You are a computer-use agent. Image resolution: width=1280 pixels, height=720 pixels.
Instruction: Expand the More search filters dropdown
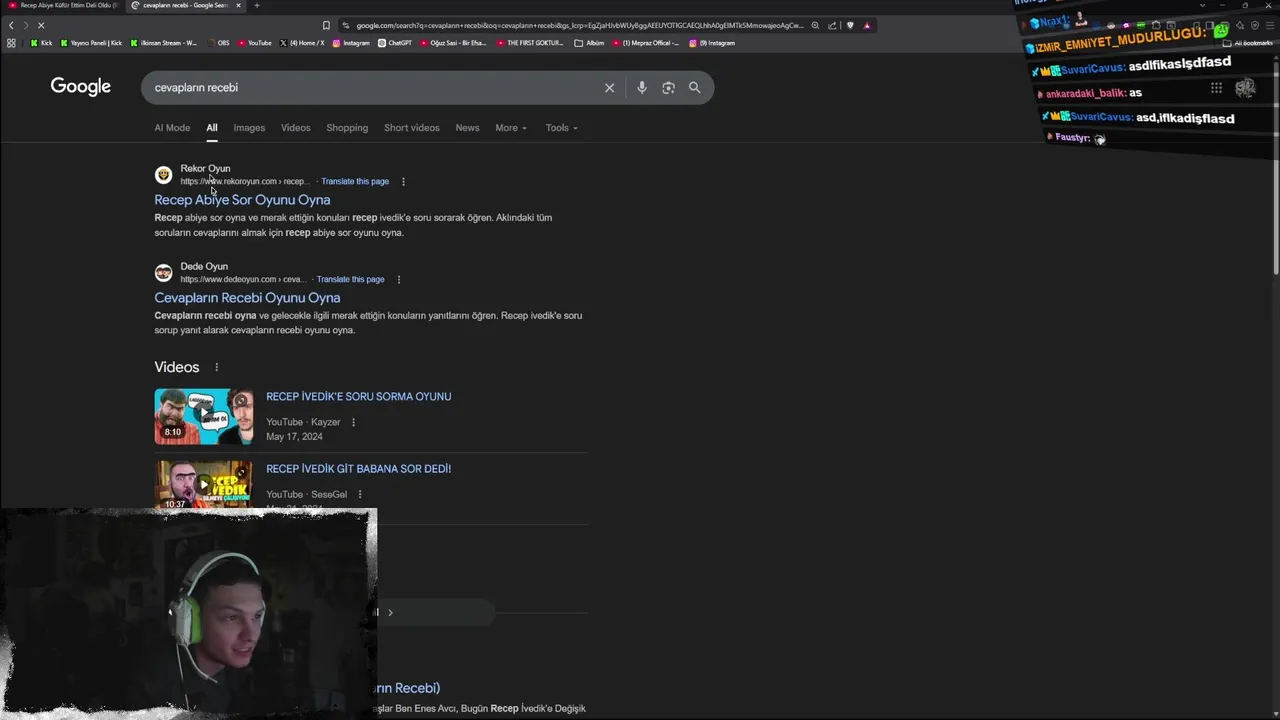point(511,128)
